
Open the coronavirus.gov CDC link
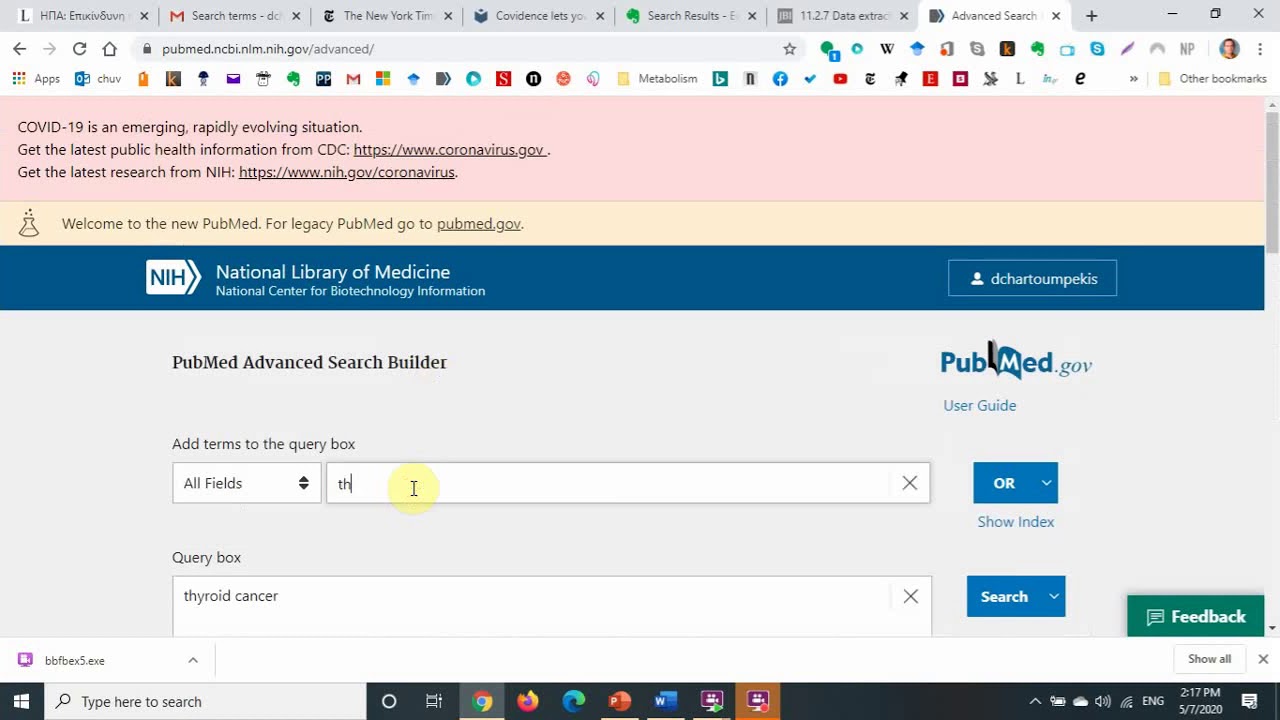tap(448, 150)
